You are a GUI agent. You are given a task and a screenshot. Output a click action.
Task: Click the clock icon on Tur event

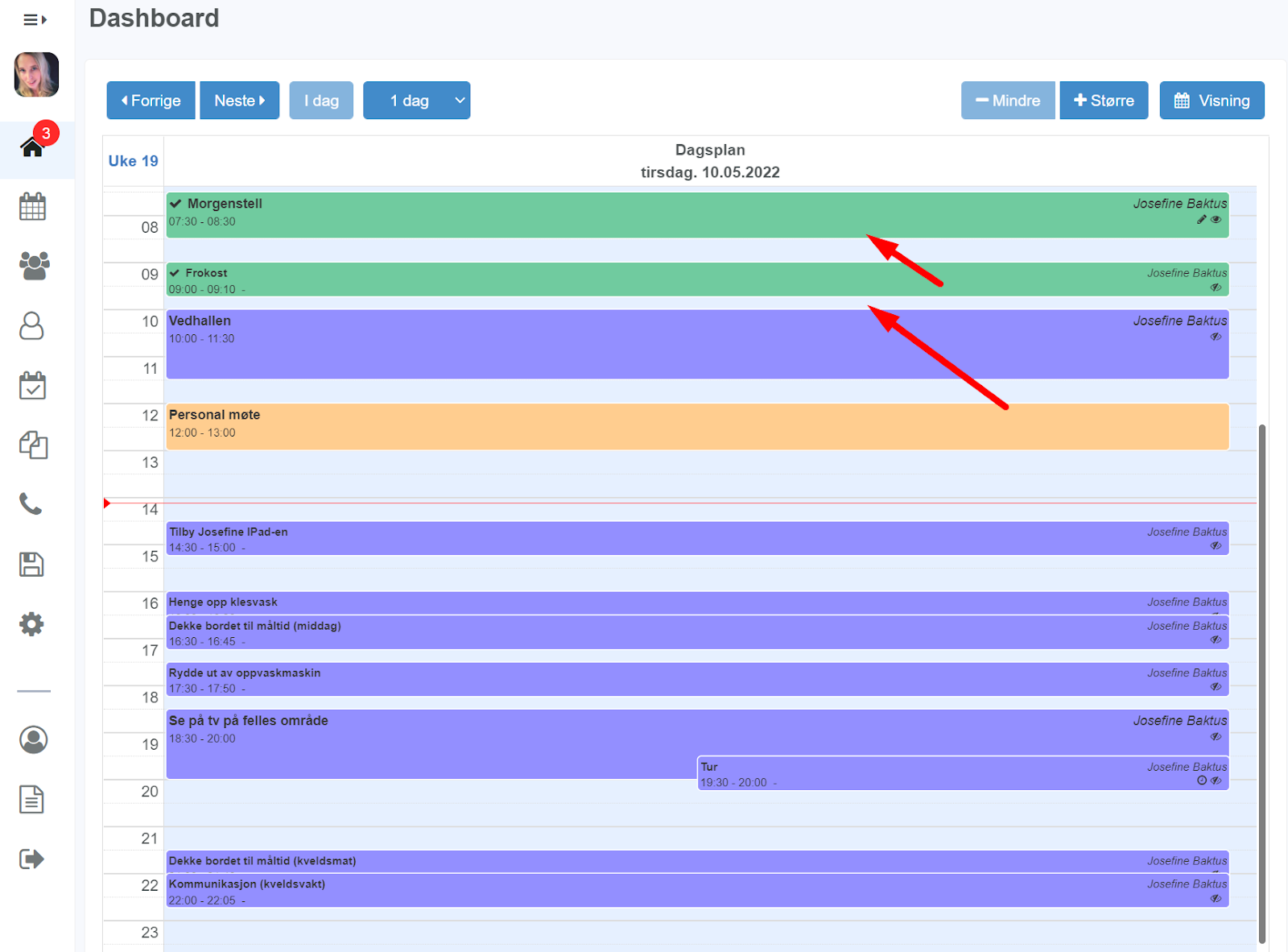(1202, 780)
